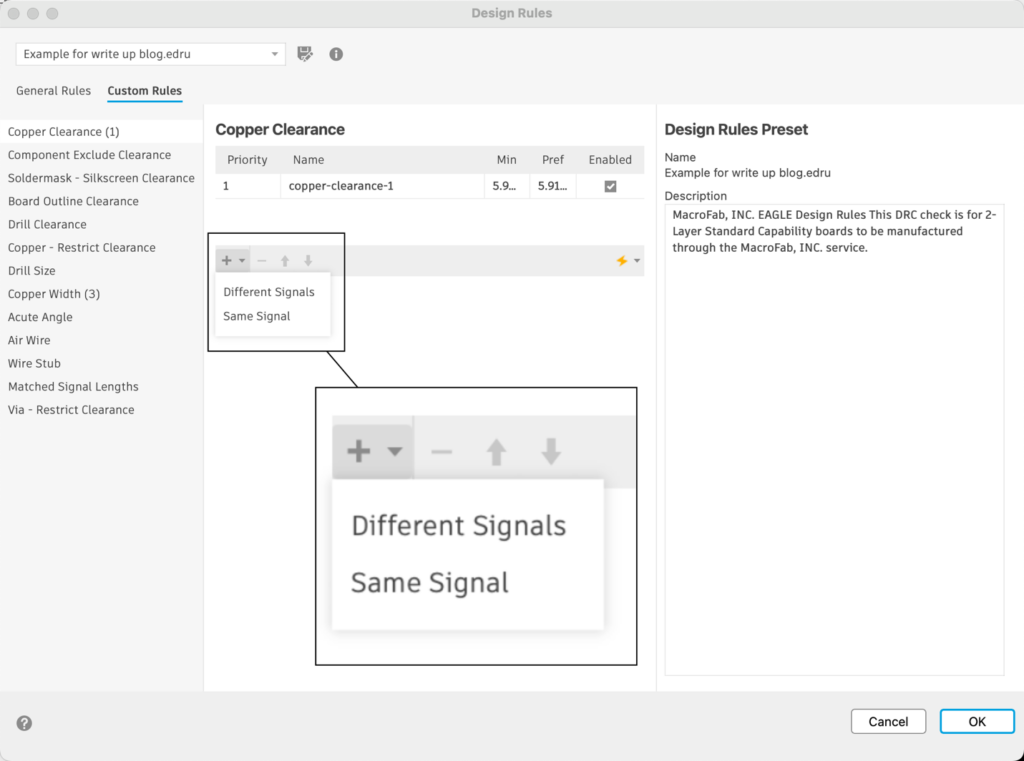Viewport: 1024px width, 761px height.
Task: Click the minus icon in the small rule toolbar
Action: [262, 261]
